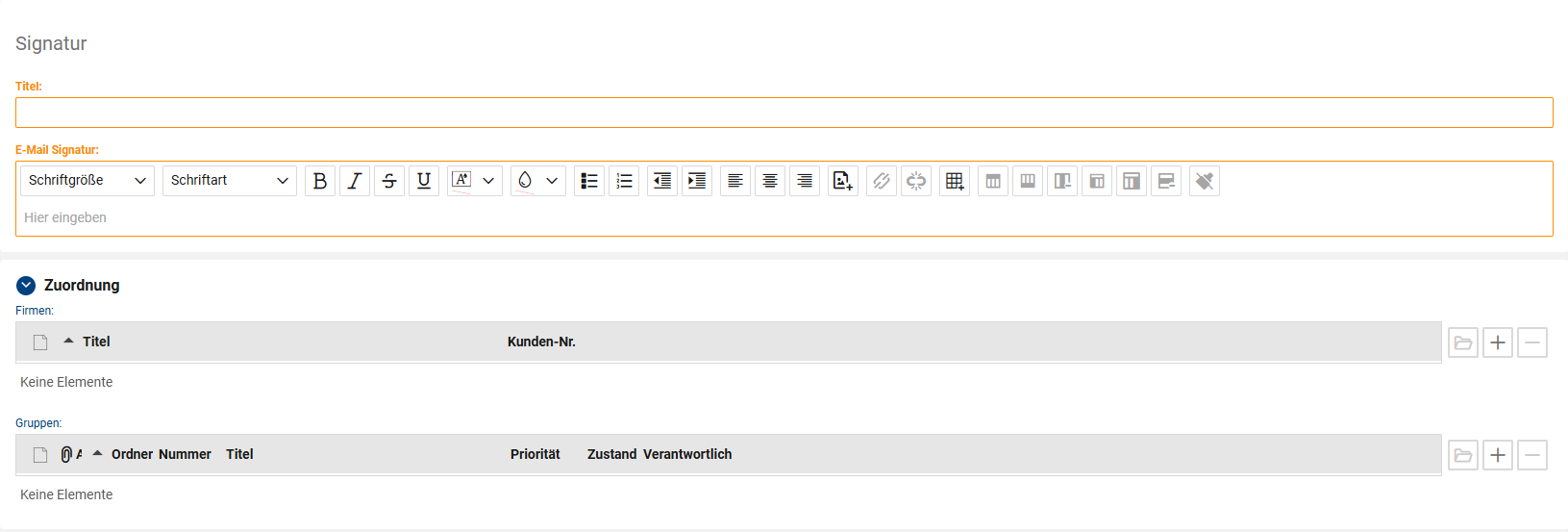Increase paragraph indent
The image size is (1568, 532).
pos(697,181)
